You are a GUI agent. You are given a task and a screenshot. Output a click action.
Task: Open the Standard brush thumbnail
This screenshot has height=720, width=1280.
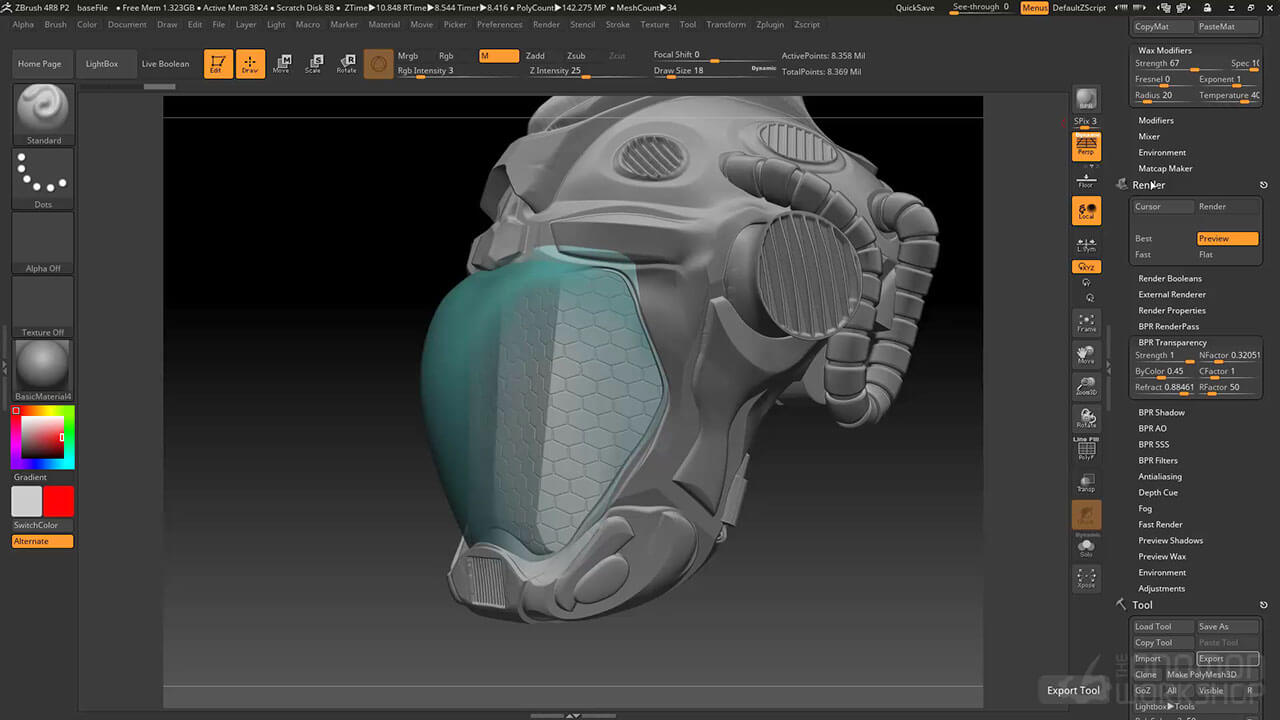coord(43,110)
